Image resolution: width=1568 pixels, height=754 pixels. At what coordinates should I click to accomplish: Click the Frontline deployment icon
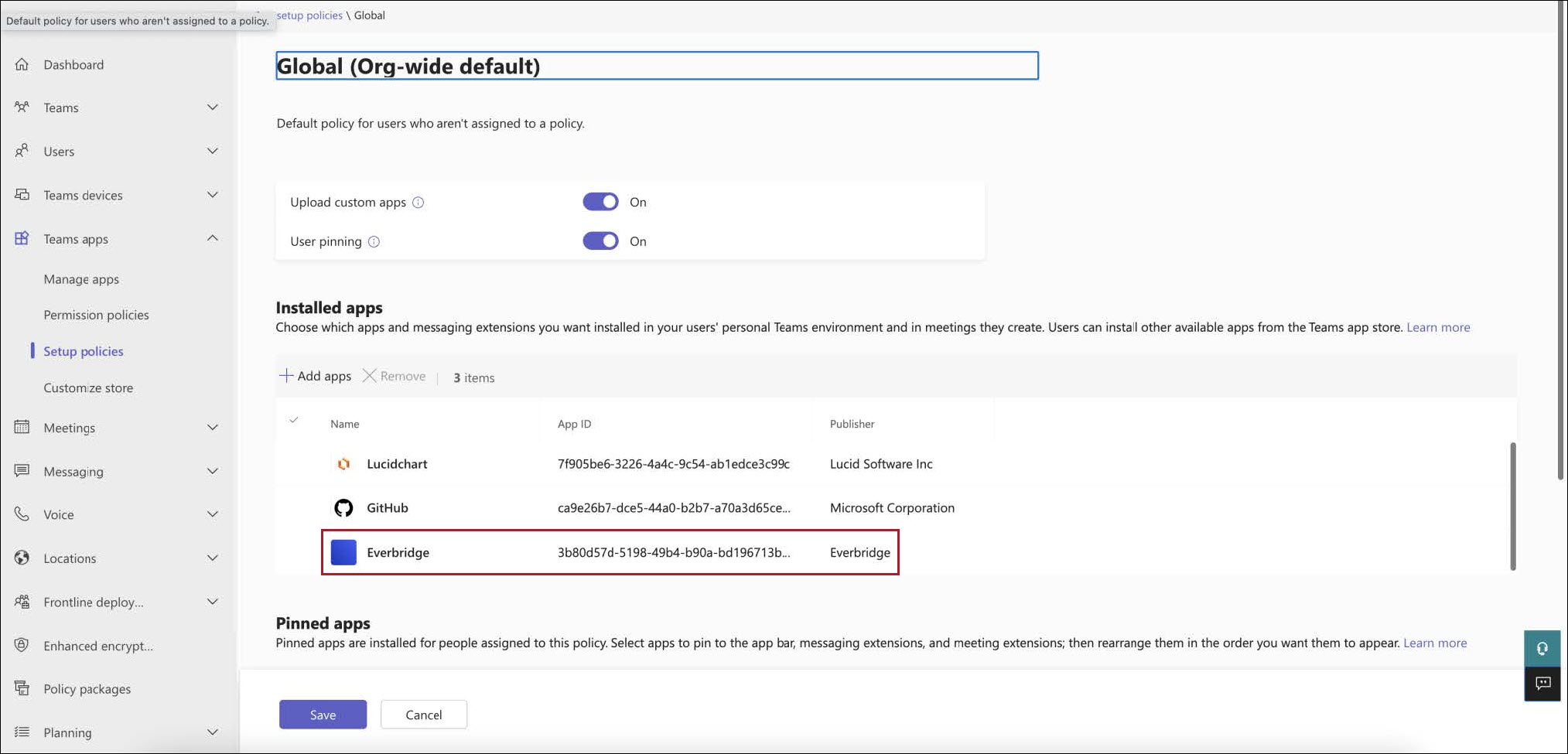click(x=22, y=602)
